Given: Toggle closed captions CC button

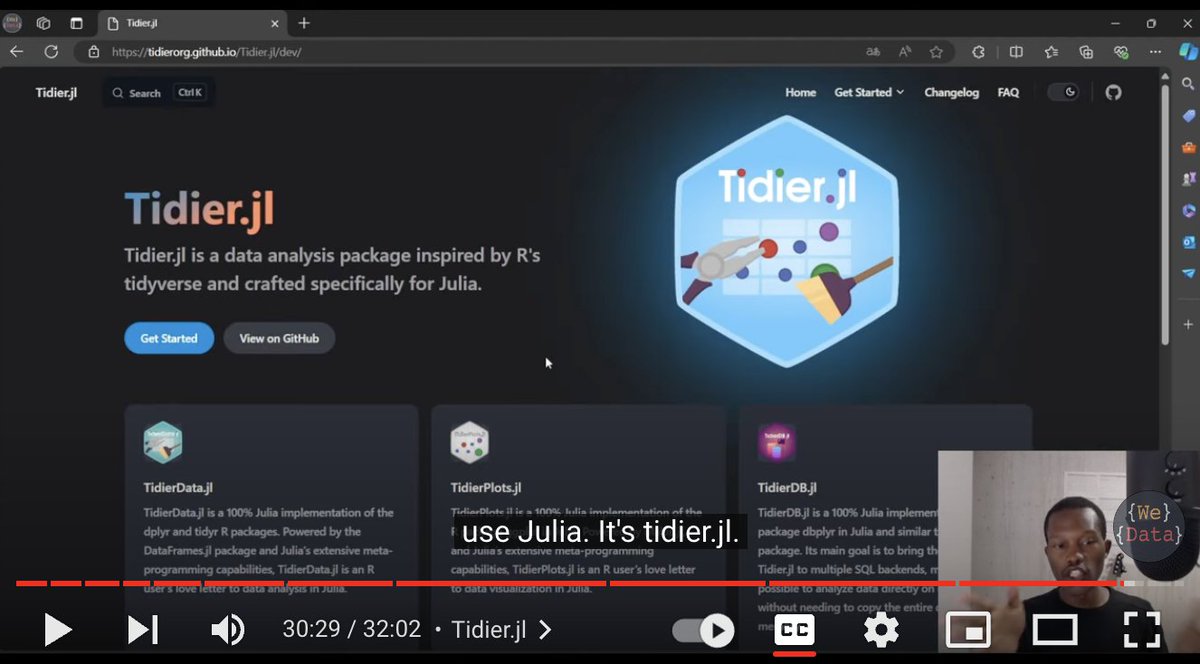Looking at the screenshot, I should [794, 630].
